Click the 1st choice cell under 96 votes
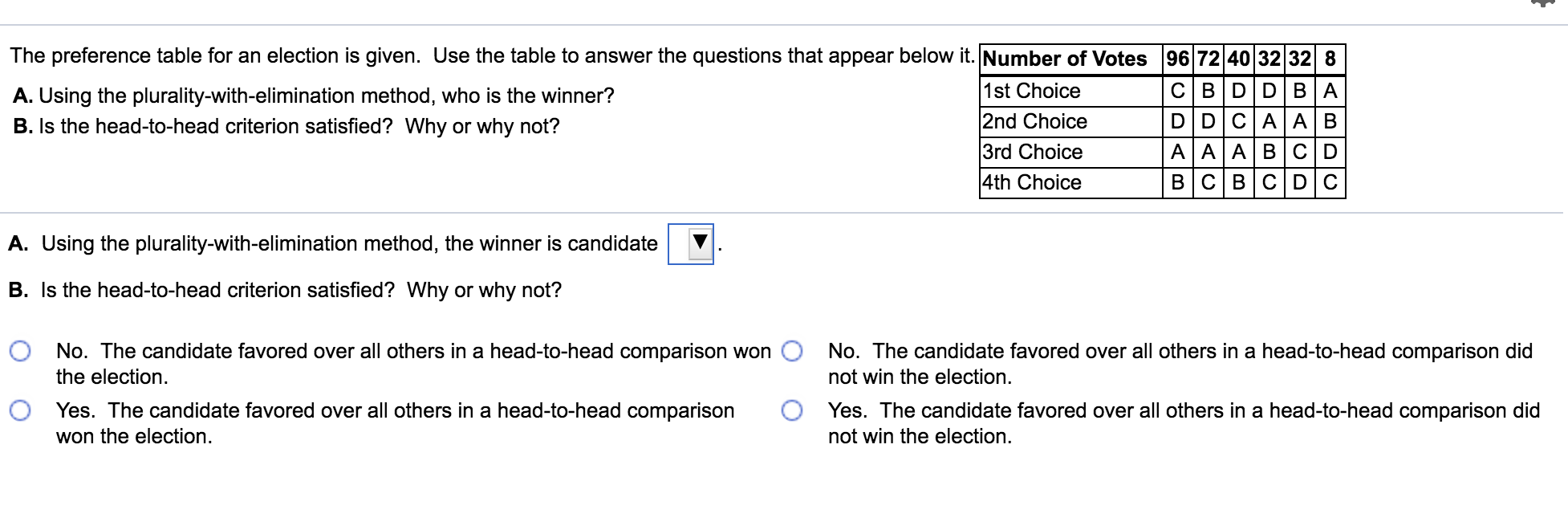 pos(1178,91)
